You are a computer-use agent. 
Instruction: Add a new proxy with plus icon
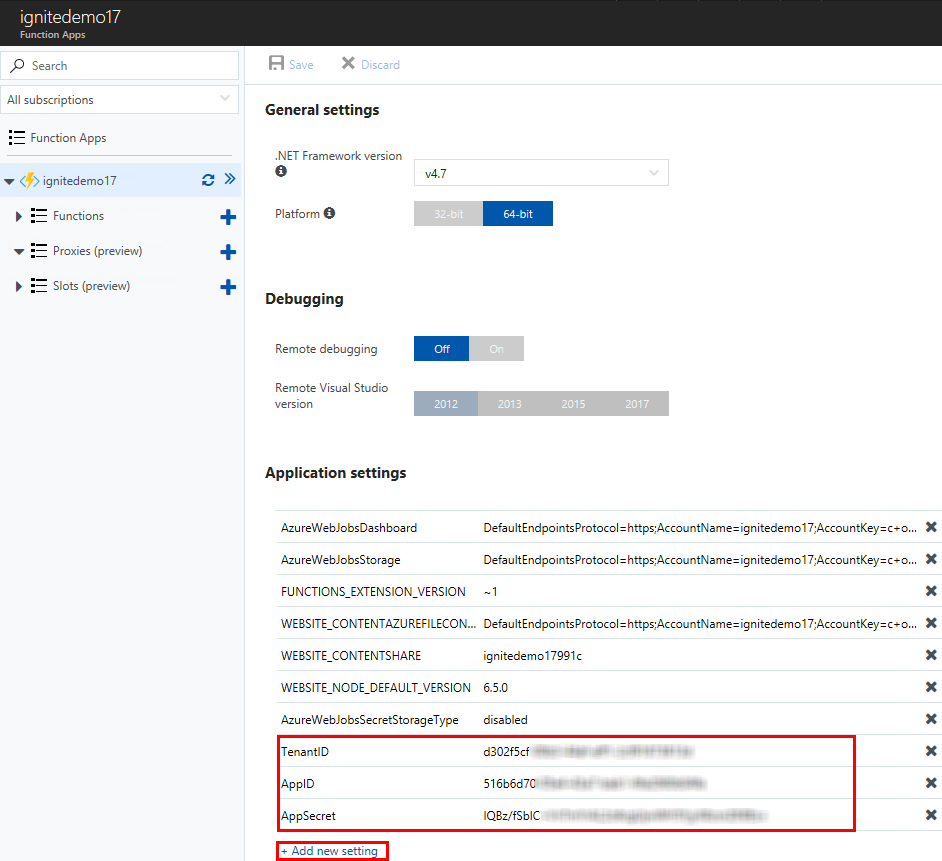pyautogui.click(x=228, y=252)
